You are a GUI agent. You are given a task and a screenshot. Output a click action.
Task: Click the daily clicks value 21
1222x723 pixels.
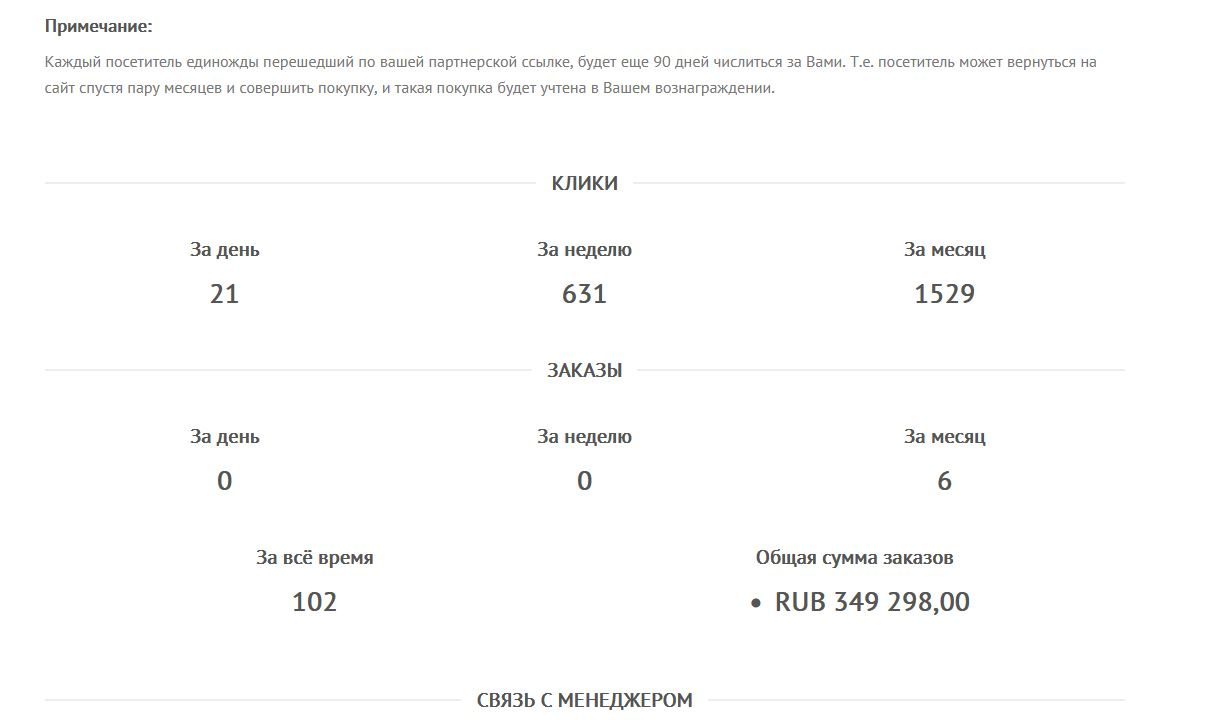click(224, 294)
